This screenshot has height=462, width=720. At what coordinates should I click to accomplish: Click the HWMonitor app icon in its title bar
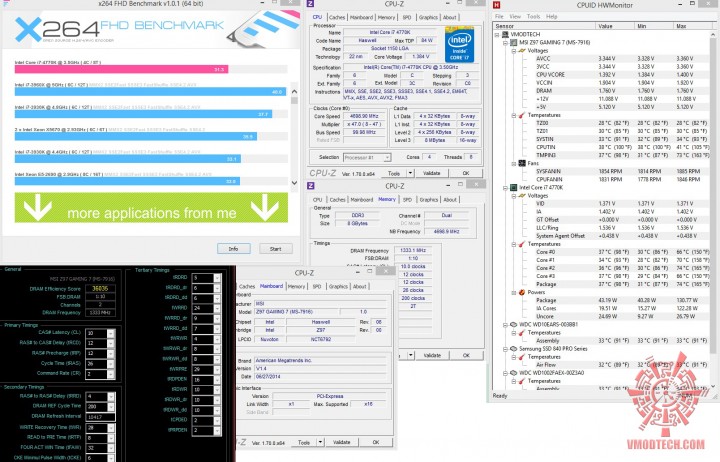496,5
